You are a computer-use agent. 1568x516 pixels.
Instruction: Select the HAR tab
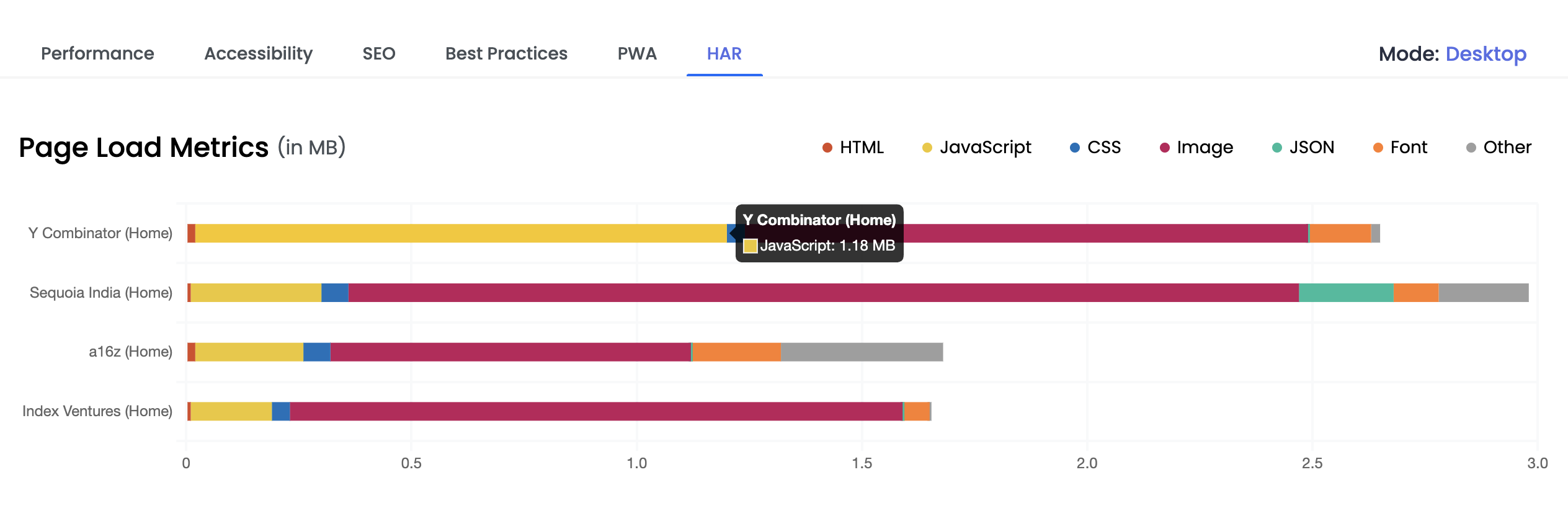pos(724,53)
